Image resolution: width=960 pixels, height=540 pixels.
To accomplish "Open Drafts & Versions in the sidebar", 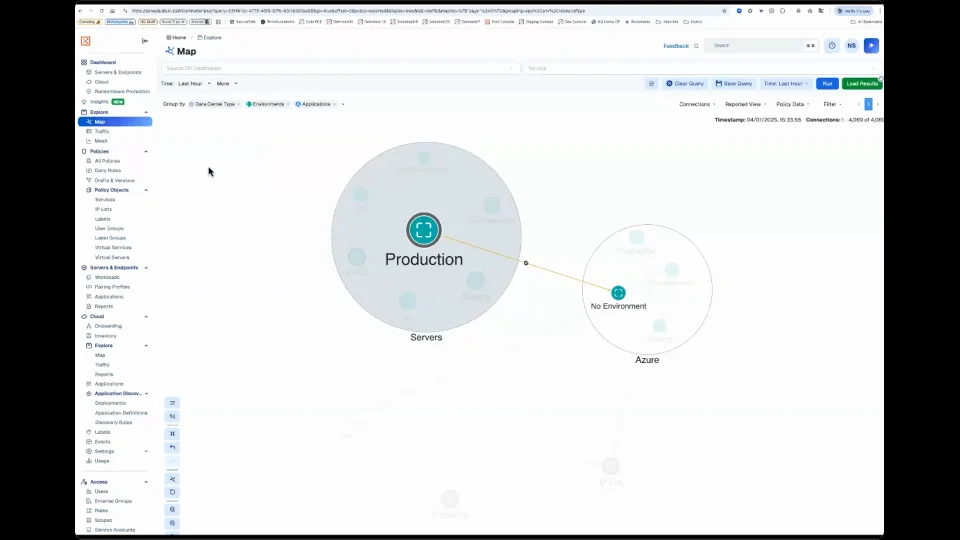I will (x=114, y=181).
